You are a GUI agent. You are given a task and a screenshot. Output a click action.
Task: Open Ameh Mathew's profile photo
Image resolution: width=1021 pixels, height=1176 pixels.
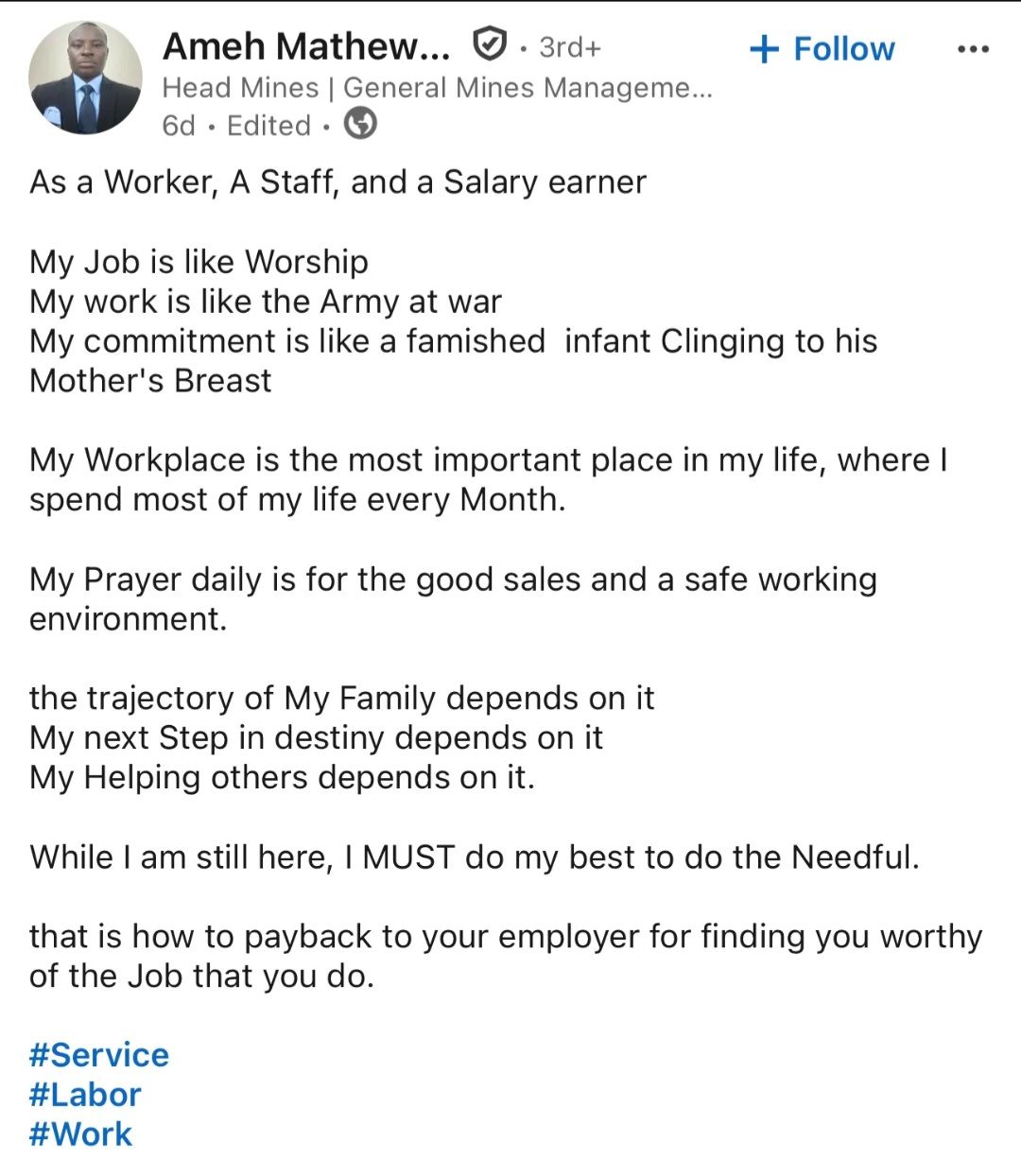click(85, 78)
